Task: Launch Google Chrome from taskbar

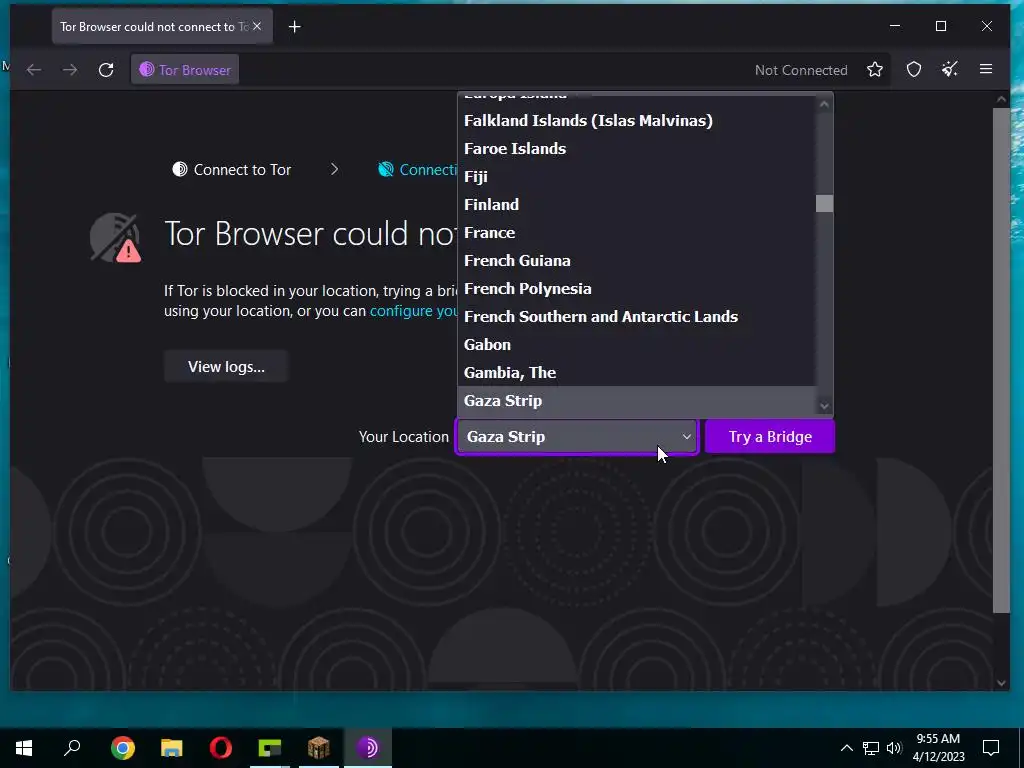Action: 123,748
